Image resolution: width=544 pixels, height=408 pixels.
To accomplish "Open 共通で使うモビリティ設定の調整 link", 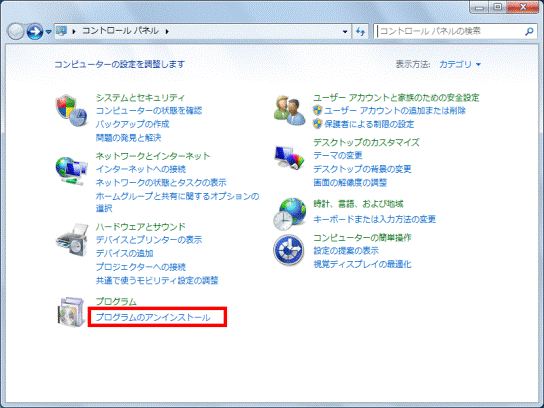I will 157,280.
